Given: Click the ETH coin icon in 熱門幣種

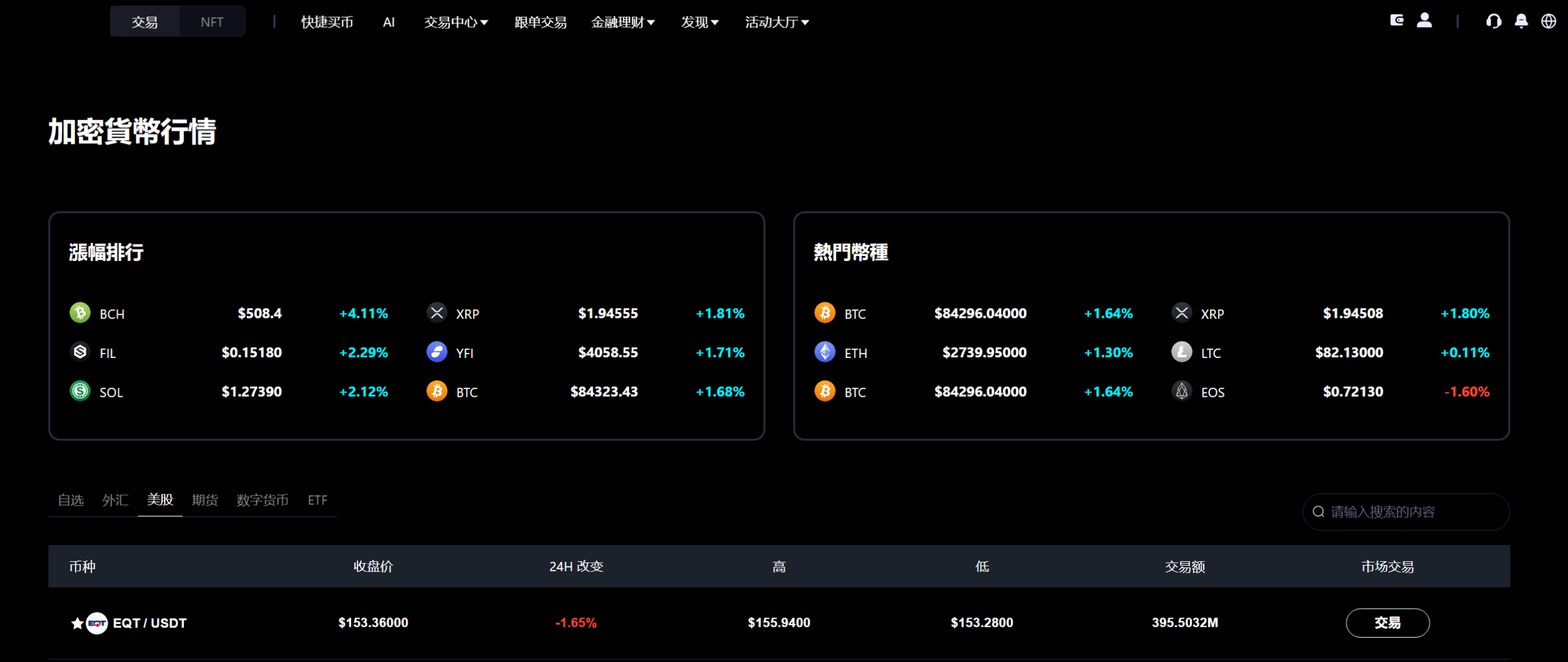Looking at the screenshot, I should point(825,352).
